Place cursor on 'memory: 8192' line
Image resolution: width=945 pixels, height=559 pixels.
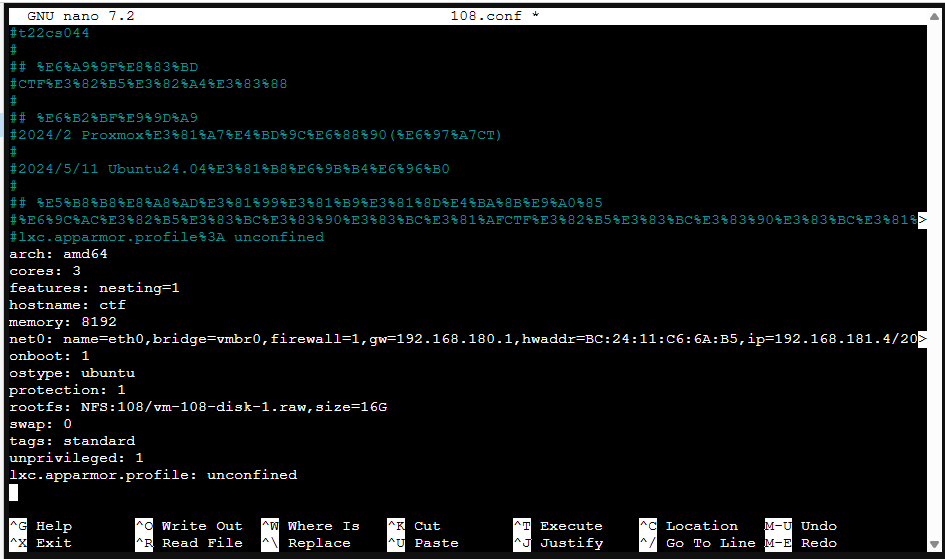click(63, 322)
